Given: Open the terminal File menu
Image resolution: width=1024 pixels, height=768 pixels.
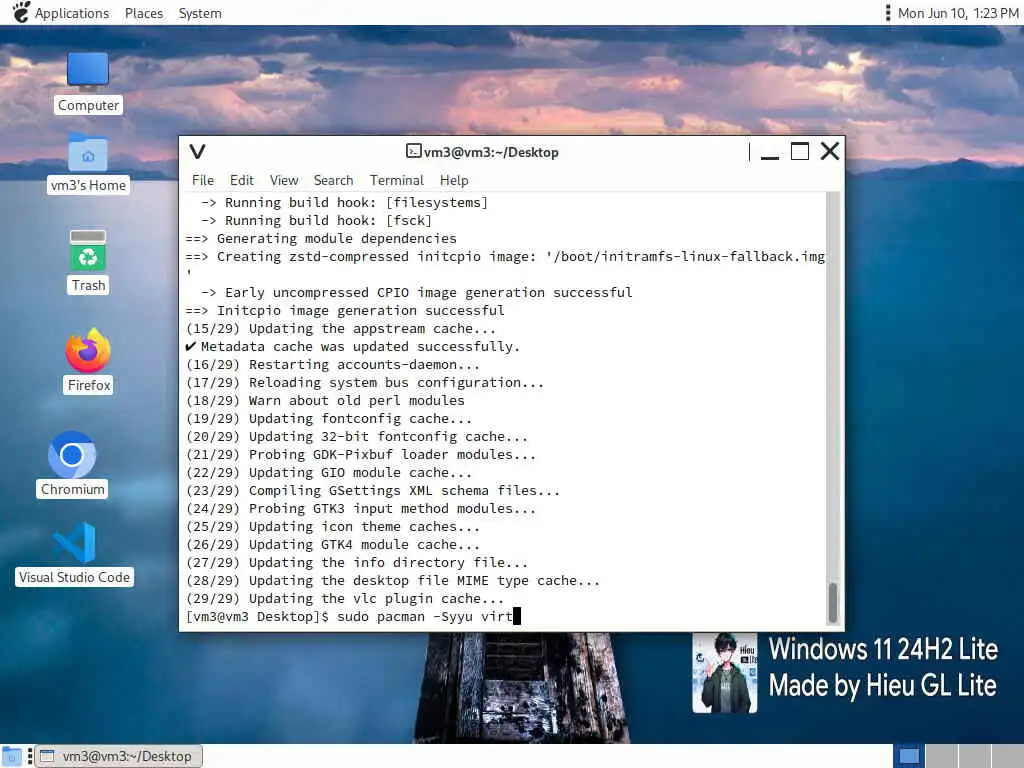Looking at the screenshot, I should (202, 180).
